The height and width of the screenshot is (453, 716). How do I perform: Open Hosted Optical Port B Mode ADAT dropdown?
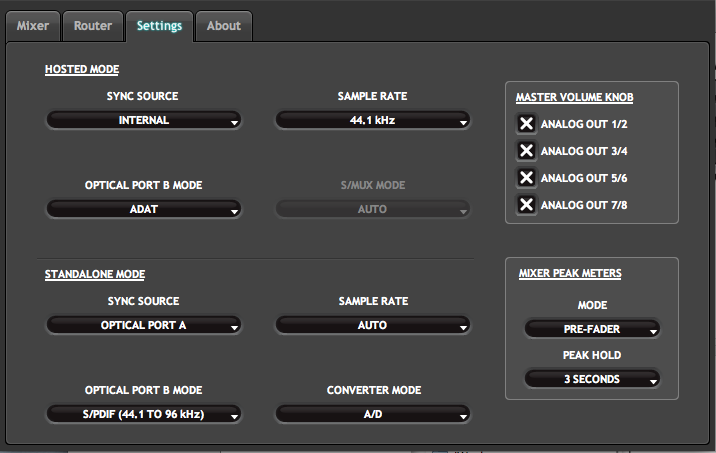(144, 210)
